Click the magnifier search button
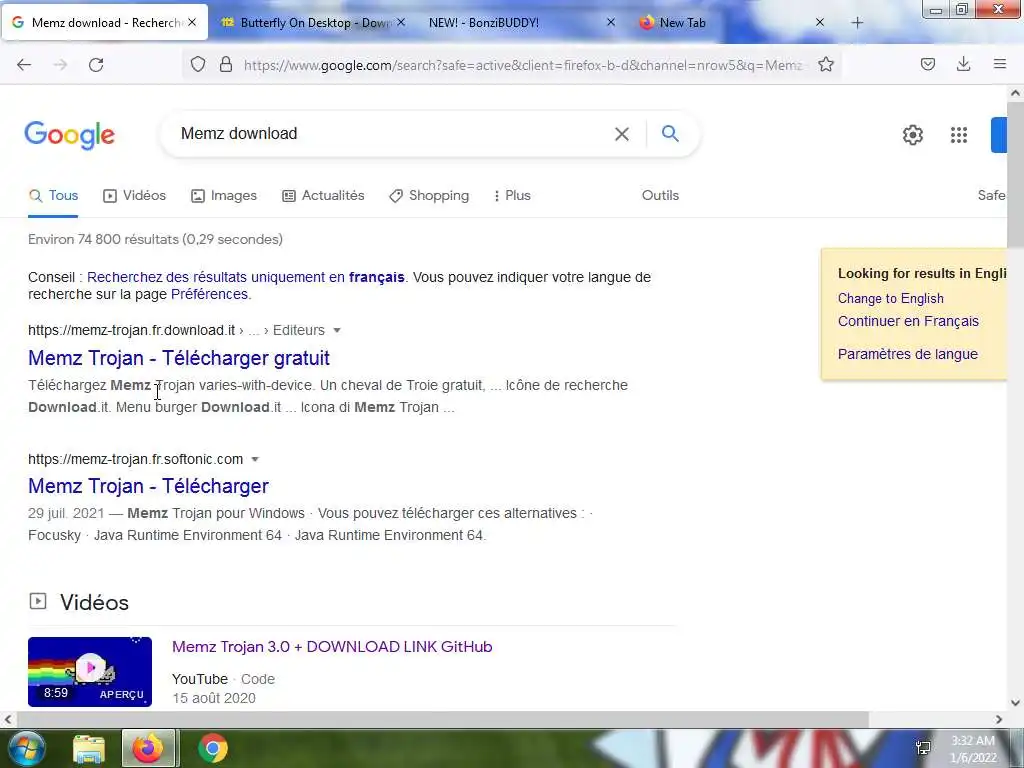 point(670,133)
